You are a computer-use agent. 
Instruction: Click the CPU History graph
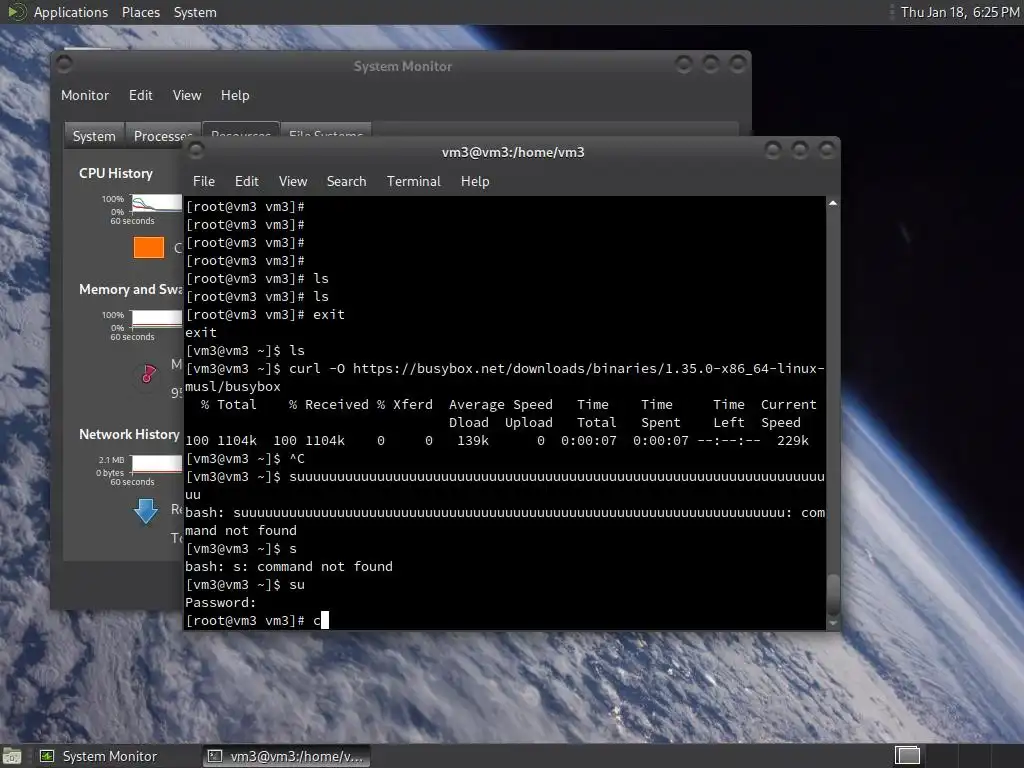156,203
